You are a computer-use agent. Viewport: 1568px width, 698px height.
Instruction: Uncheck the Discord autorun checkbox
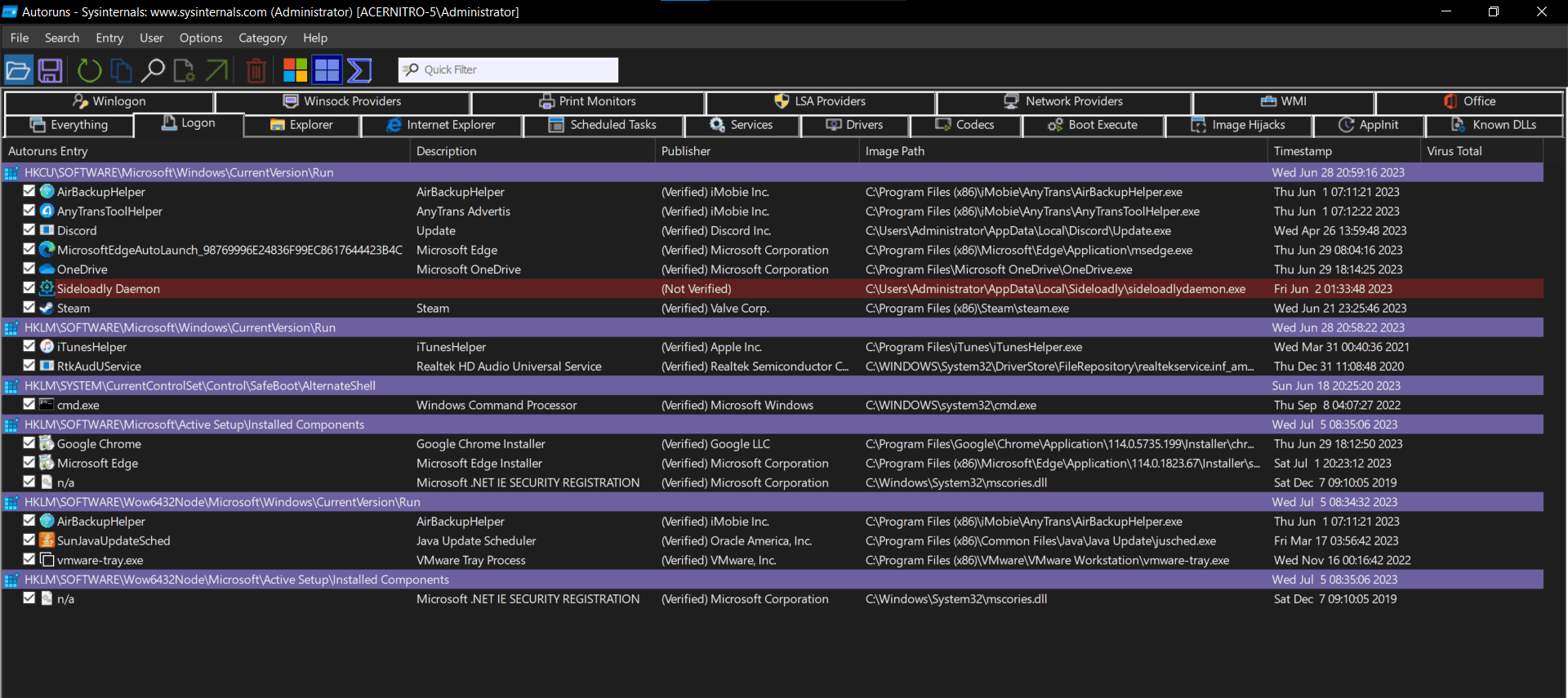click(x=29, y=229)
